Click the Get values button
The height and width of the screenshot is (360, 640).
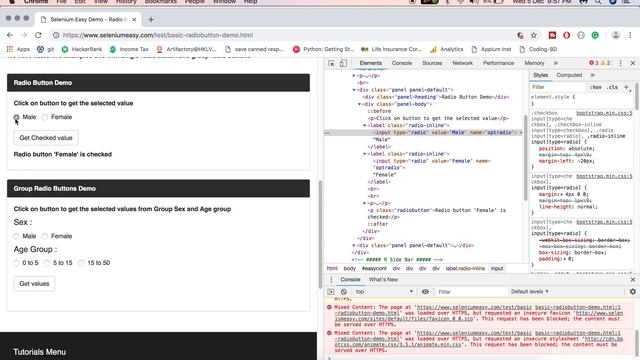pos(34,283)
